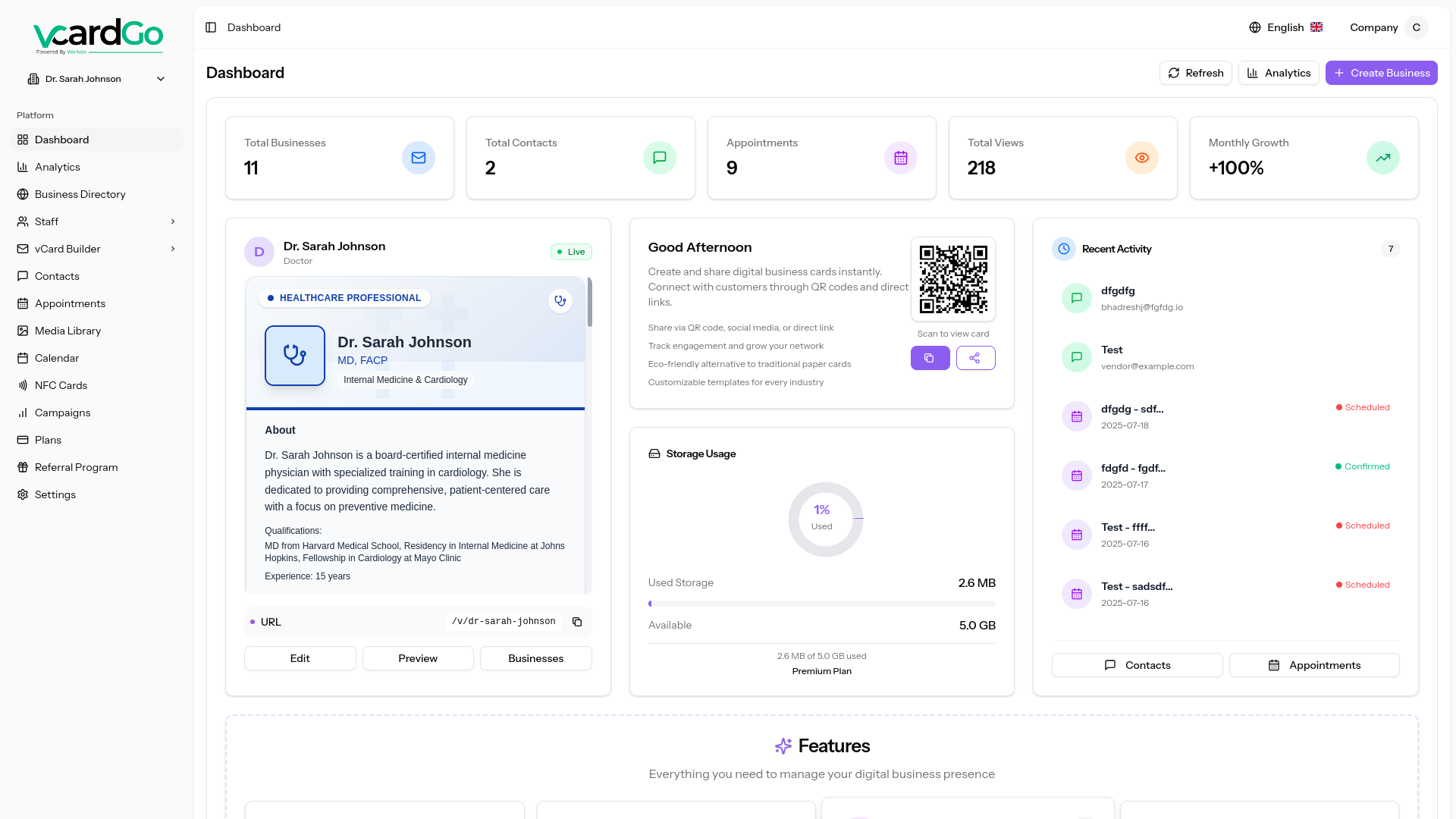Open the Dr. Sarah Johnson business switcher
The width and height of the screenshot is (1456, 819).
pyautogui.click(x=96, y=79)
